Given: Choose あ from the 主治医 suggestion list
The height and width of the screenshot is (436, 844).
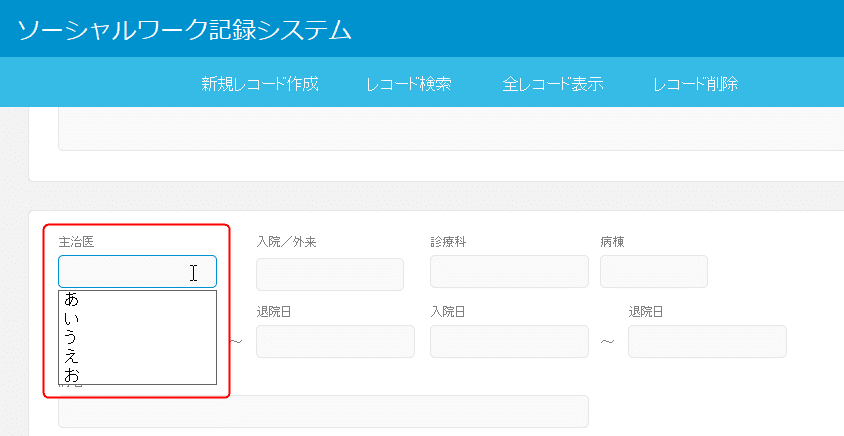Looking at the screenshot, I should click(x=137, y=299).
